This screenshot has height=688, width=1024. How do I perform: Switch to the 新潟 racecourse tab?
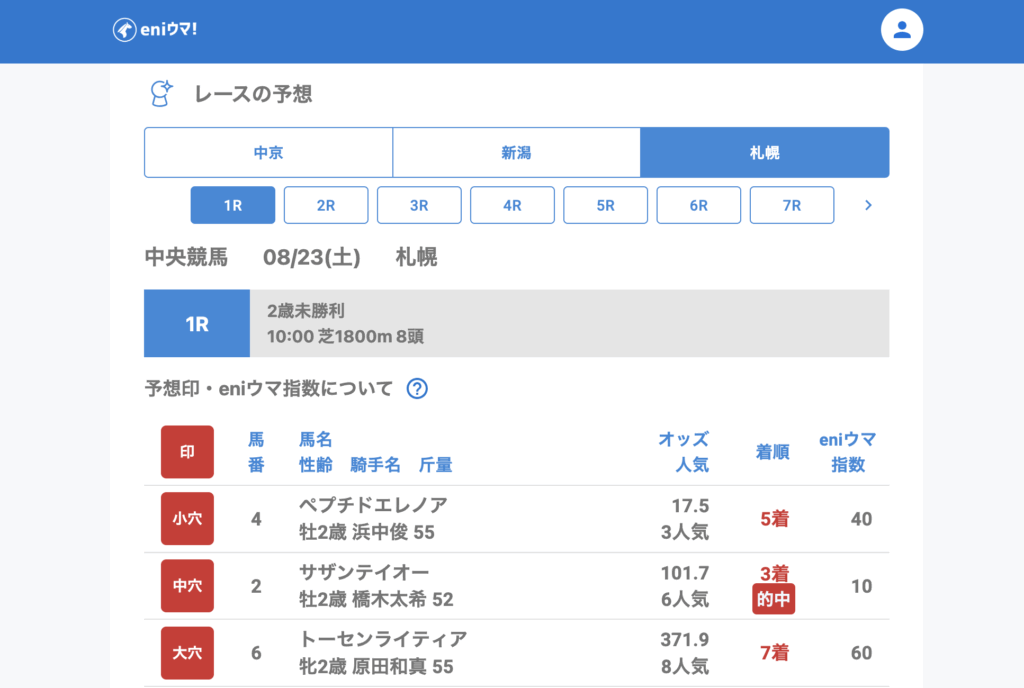(516, 153)
